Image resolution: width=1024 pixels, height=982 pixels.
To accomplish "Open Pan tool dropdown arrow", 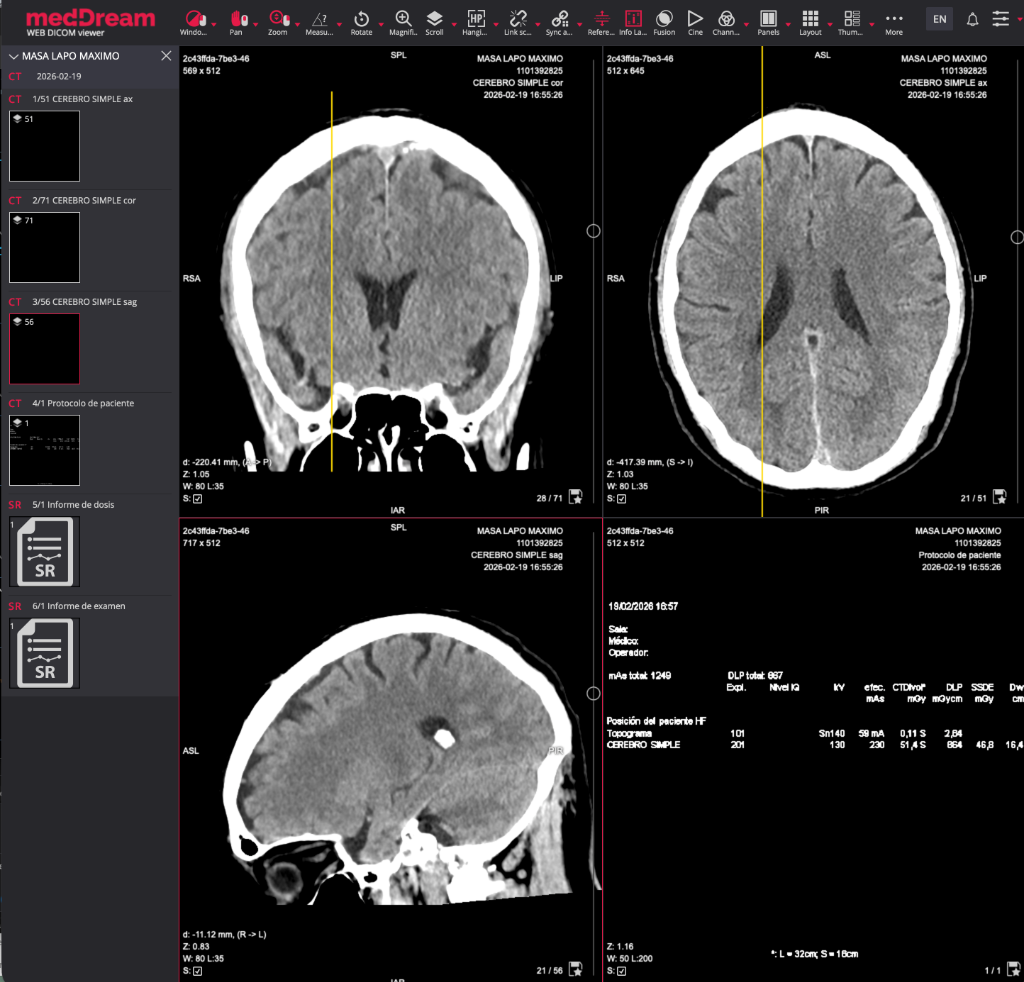I will pos(255,25).
